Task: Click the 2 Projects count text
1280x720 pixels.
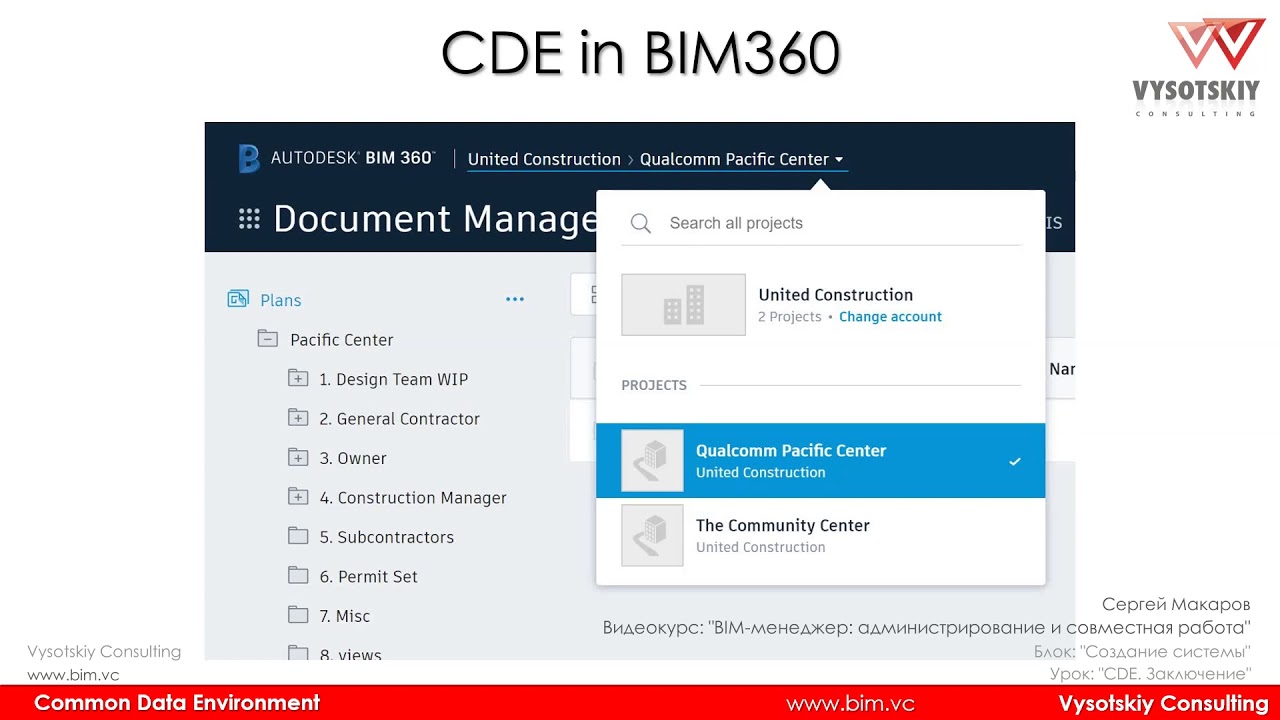Action: (x=789, y=316)
